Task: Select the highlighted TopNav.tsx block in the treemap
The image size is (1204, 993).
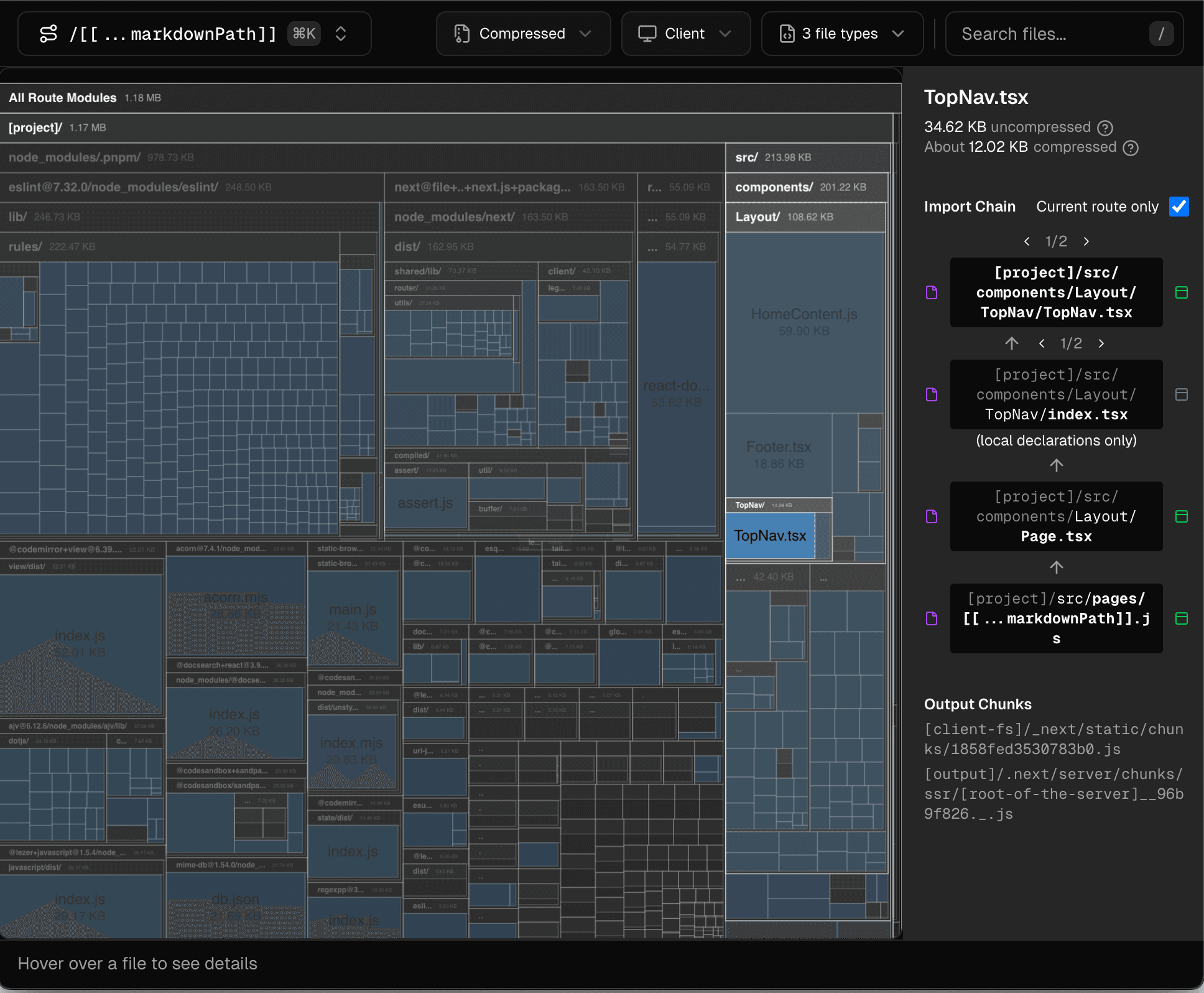Action: coord(770,535)
